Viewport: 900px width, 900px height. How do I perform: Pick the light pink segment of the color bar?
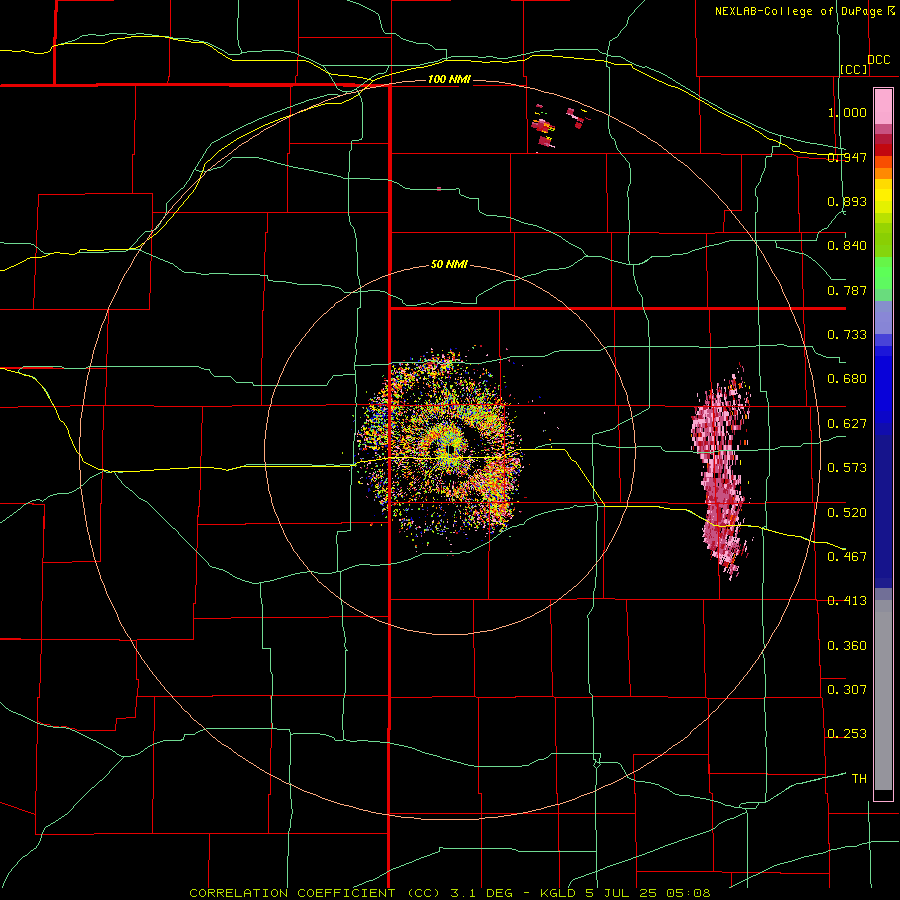(883, 107)
